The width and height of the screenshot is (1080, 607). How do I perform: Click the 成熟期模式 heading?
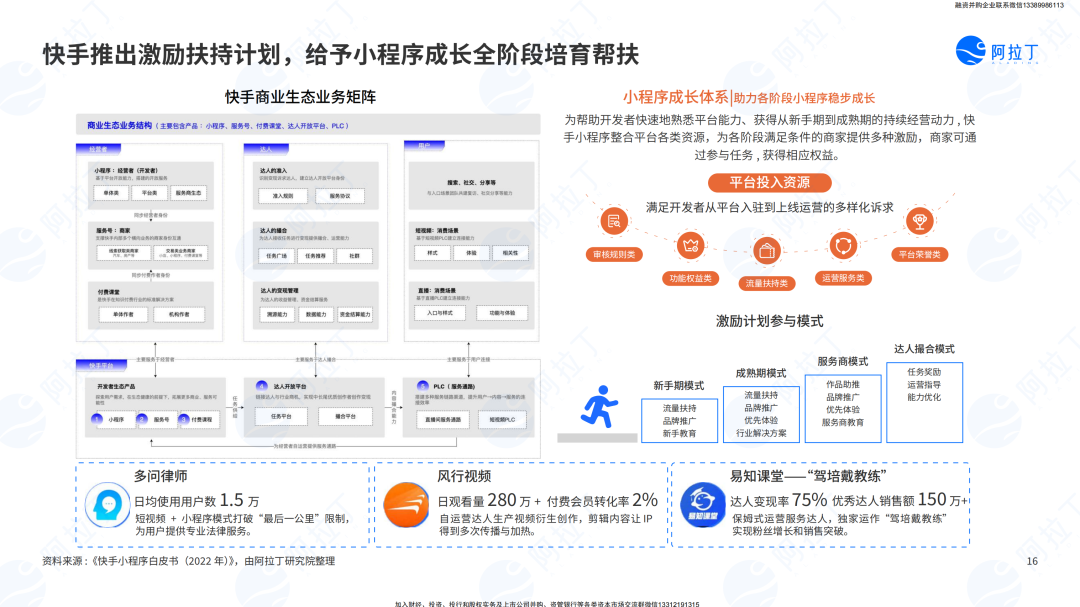pos(760,373)
